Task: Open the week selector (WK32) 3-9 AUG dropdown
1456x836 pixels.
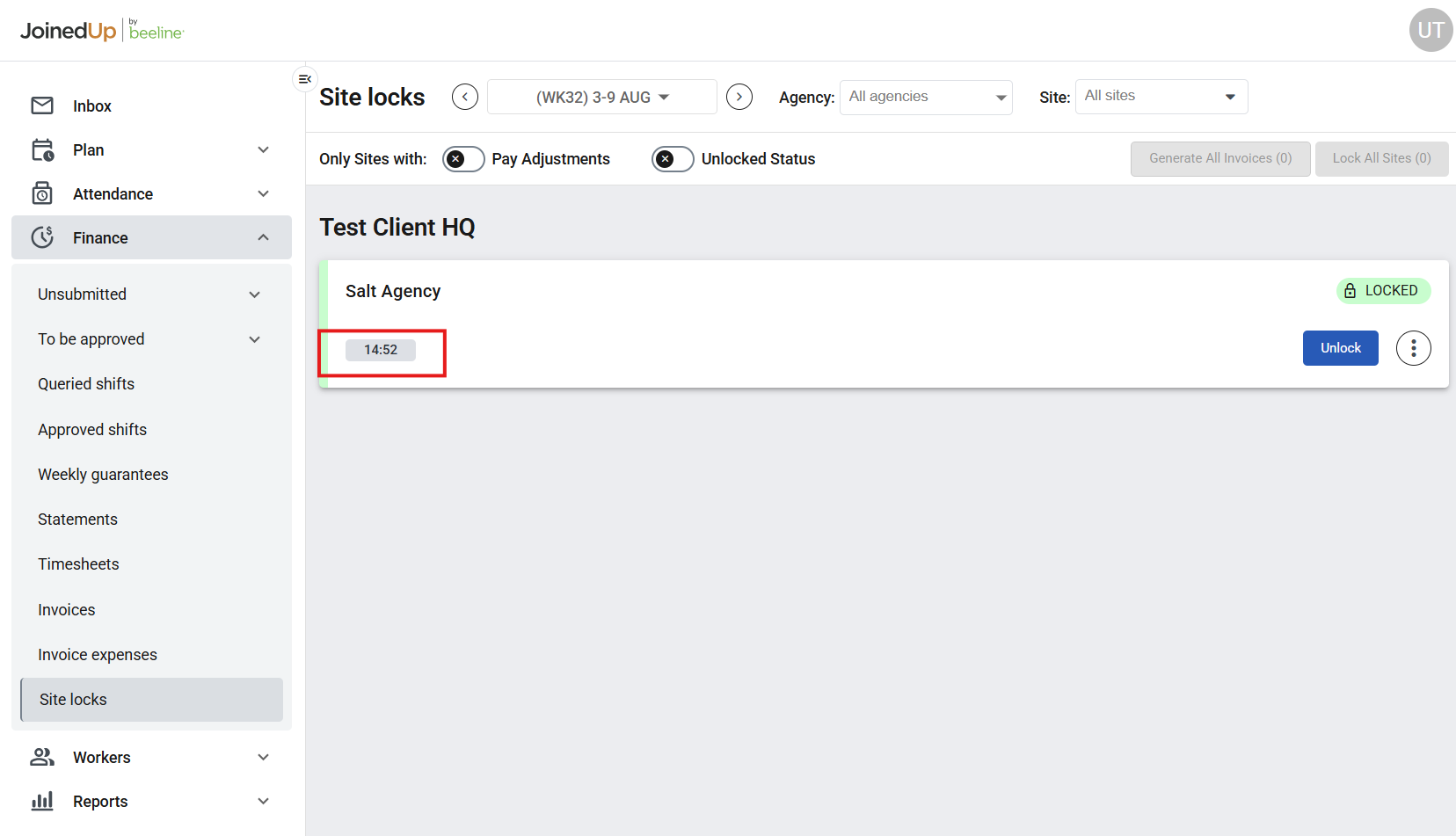Action: pos(602,97)
